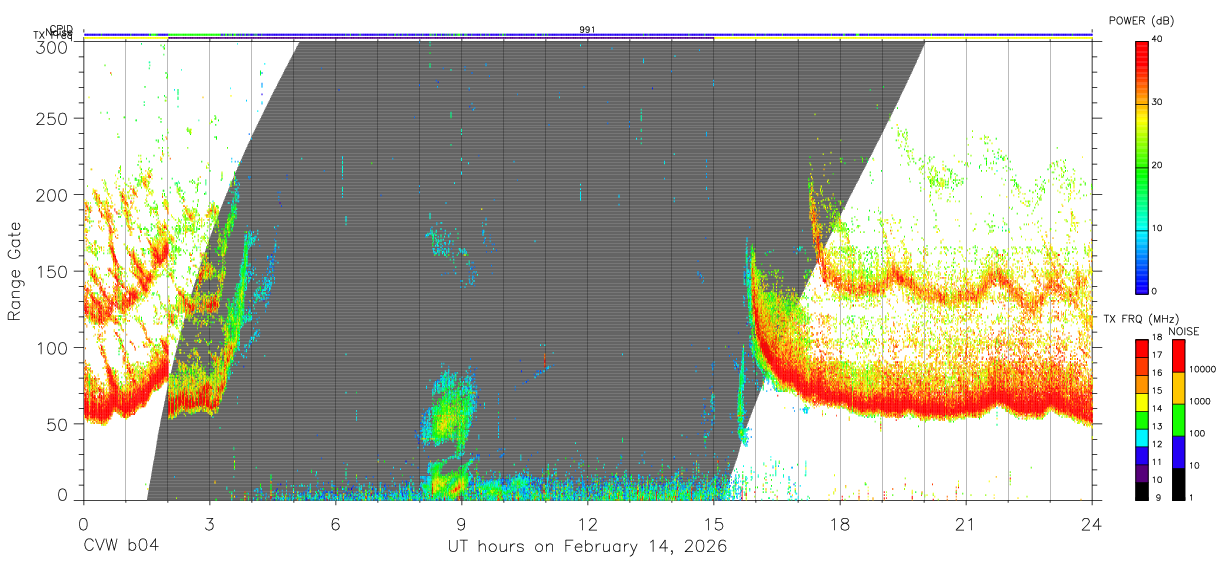Click the '21' tick label on the UT hours axis
Viewport: 1228px width, 567px height.
[x=966, y=522]
